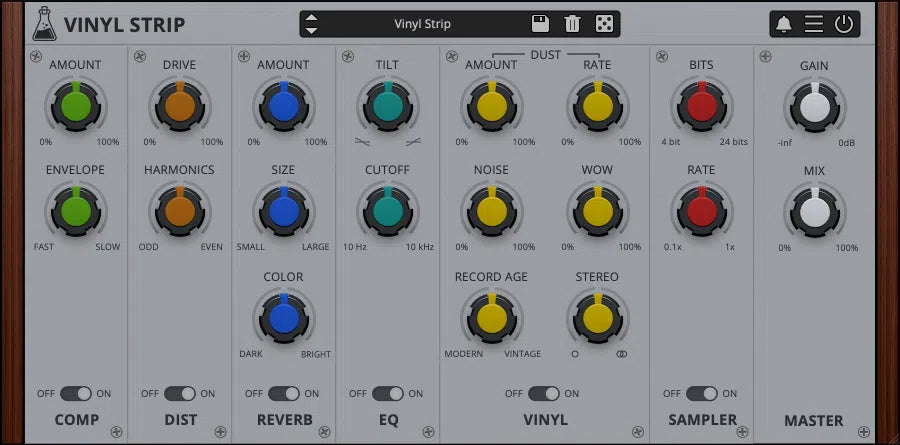
Task: Click the Bits red knob in Sampler
Action: [x=701, y=104]
